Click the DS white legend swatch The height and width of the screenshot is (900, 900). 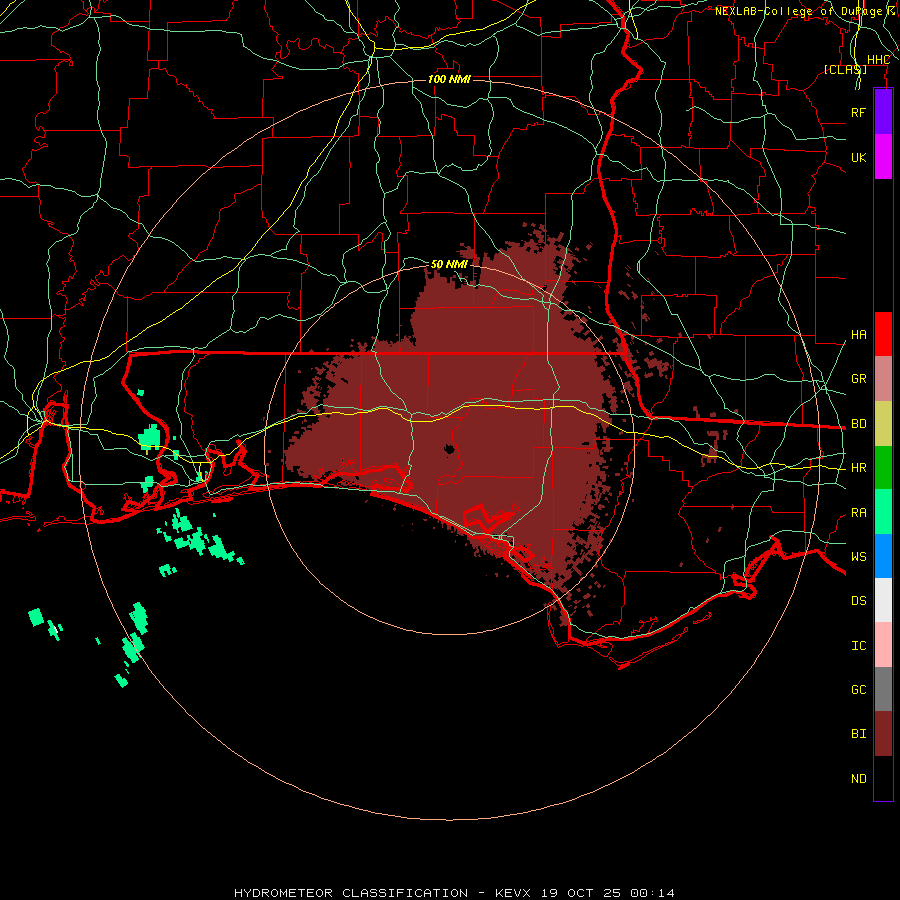click(883, 601)
